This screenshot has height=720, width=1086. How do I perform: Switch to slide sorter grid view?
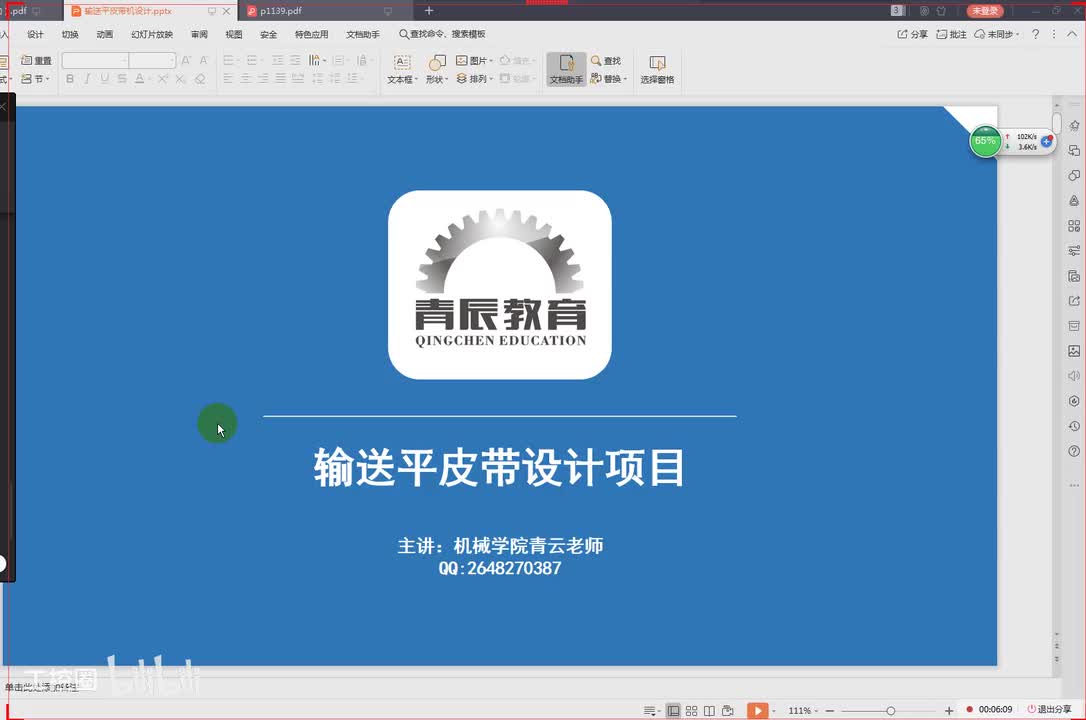[x=691, y=710]
